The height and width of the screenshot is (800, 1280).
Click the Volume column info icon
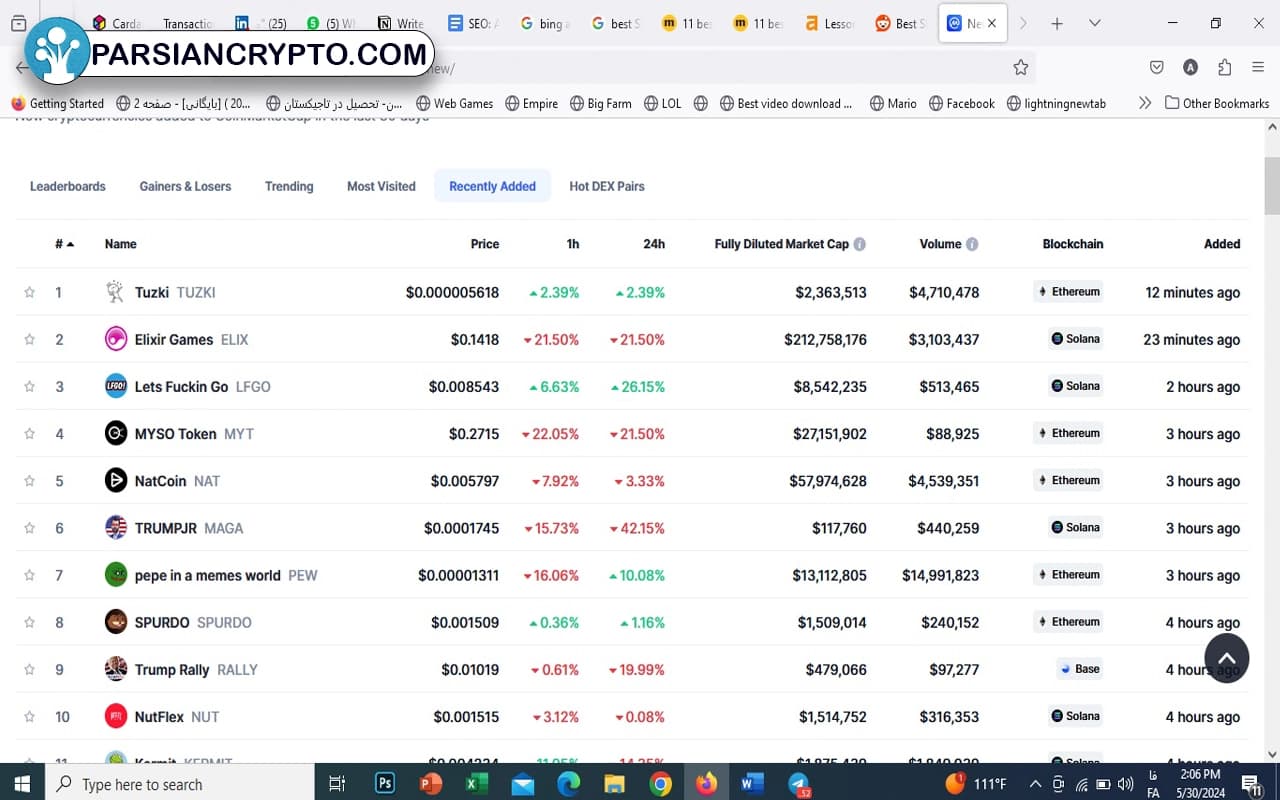pyautogui.click(x=972, y=244)
